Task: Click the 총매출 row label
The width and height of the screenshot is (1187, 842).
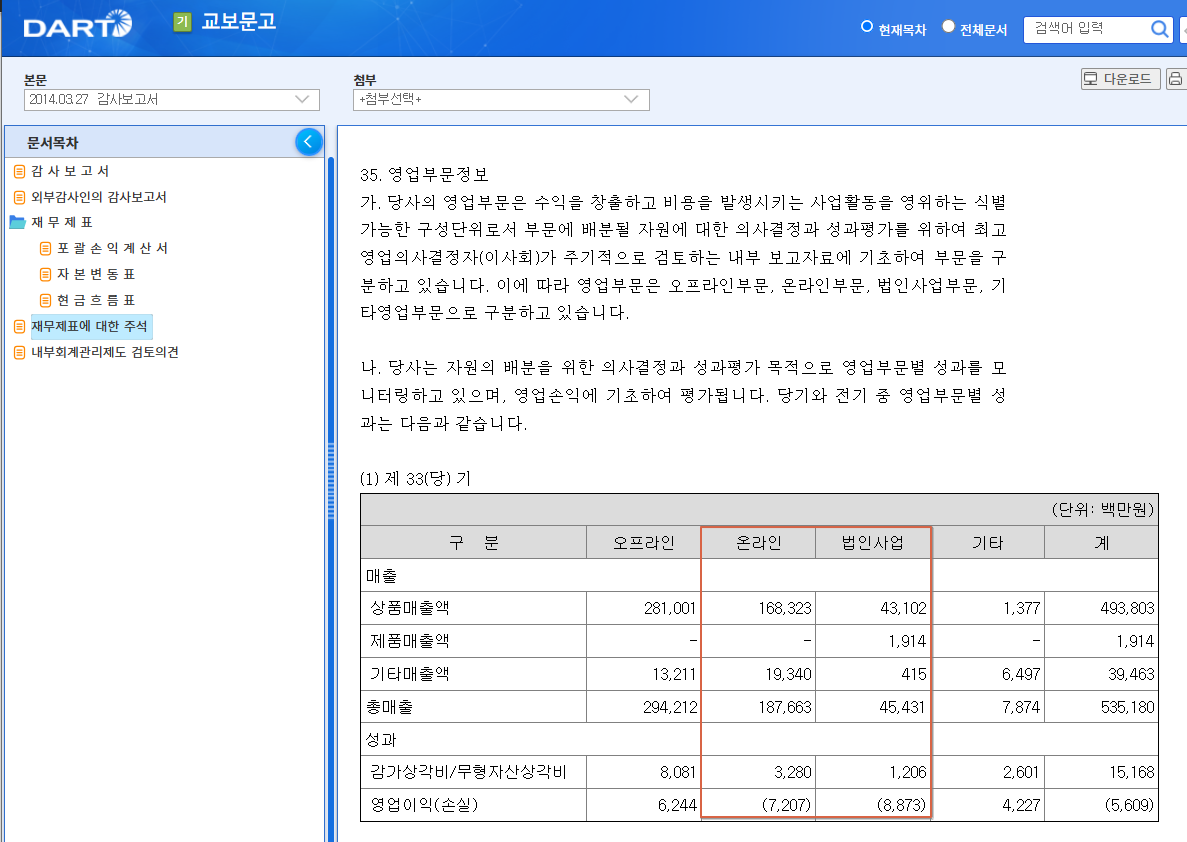Action: tap(390, 707)
